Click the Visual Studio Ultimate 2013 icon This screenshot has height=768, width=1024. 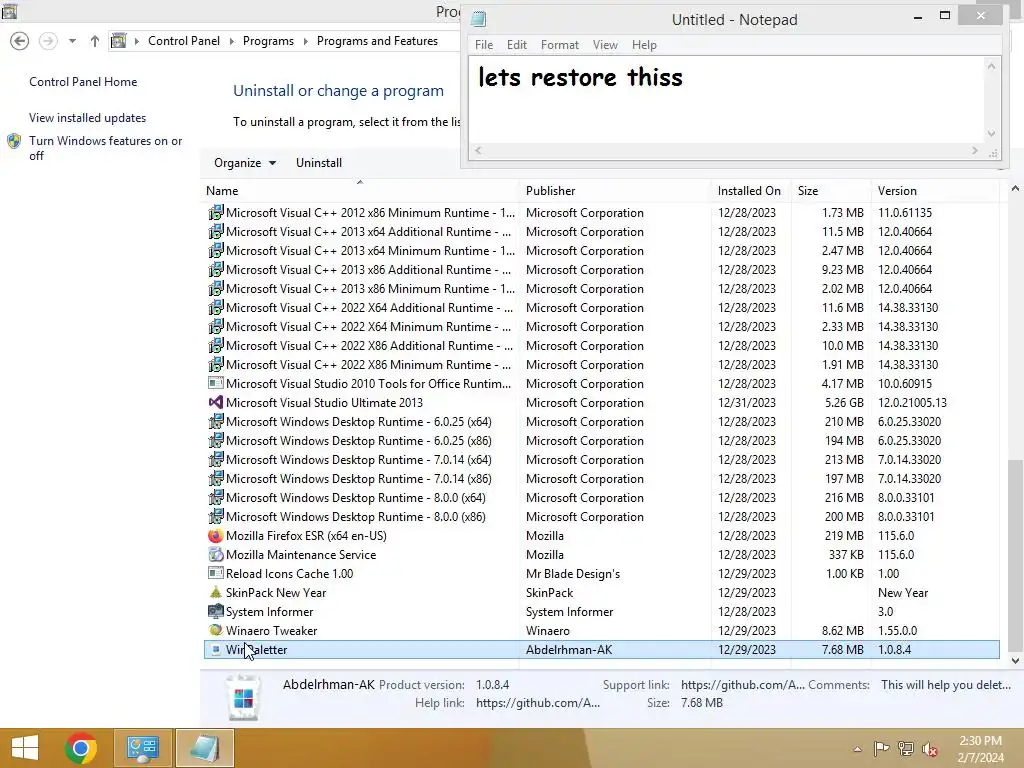pyautogui.click(x=216, y=402)
